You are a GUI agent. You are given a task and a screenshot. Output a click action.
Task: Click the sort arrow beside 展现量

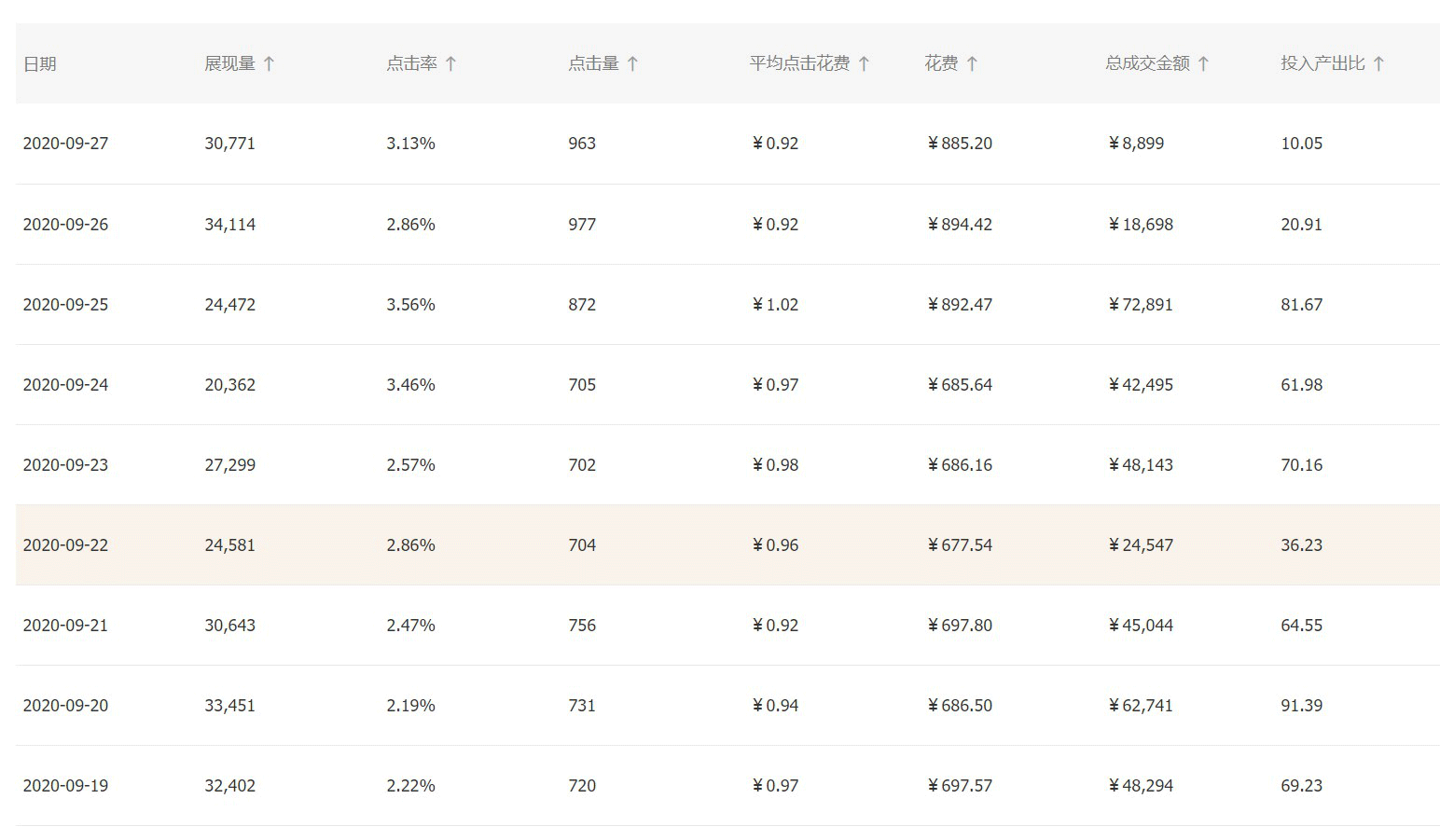coord(269,63)
